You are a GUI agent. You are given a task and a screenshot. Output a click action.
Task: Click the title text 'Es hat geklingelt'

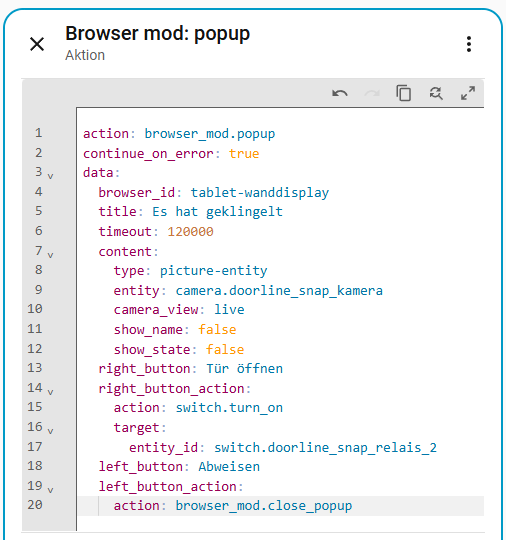tap(217, 211)
